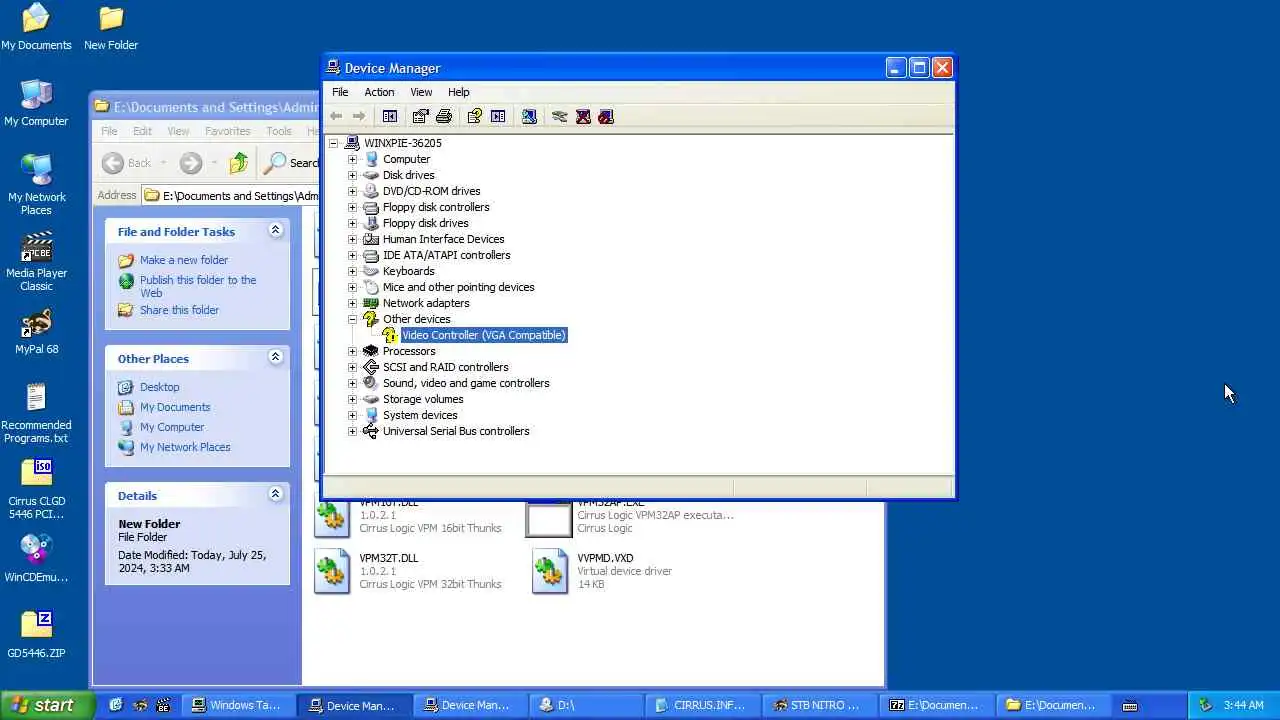Open Properties via the Device Manager toolbar icon
Image resolution: width=1280 pixels, height=720 pixels.
pos(421,116)
